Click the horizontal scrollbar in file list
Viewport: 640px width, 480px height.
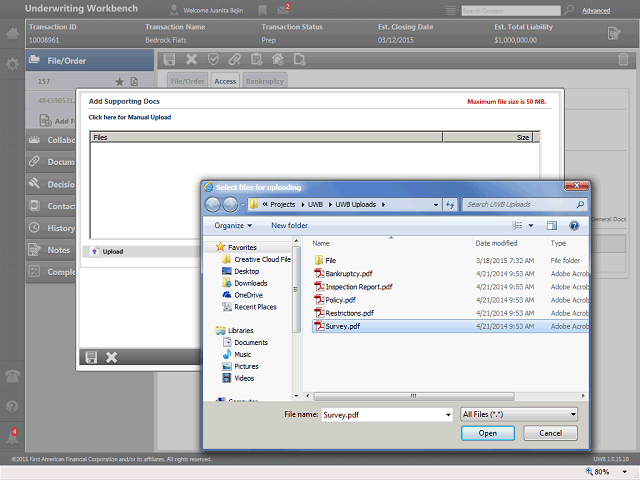coord(414,396)
